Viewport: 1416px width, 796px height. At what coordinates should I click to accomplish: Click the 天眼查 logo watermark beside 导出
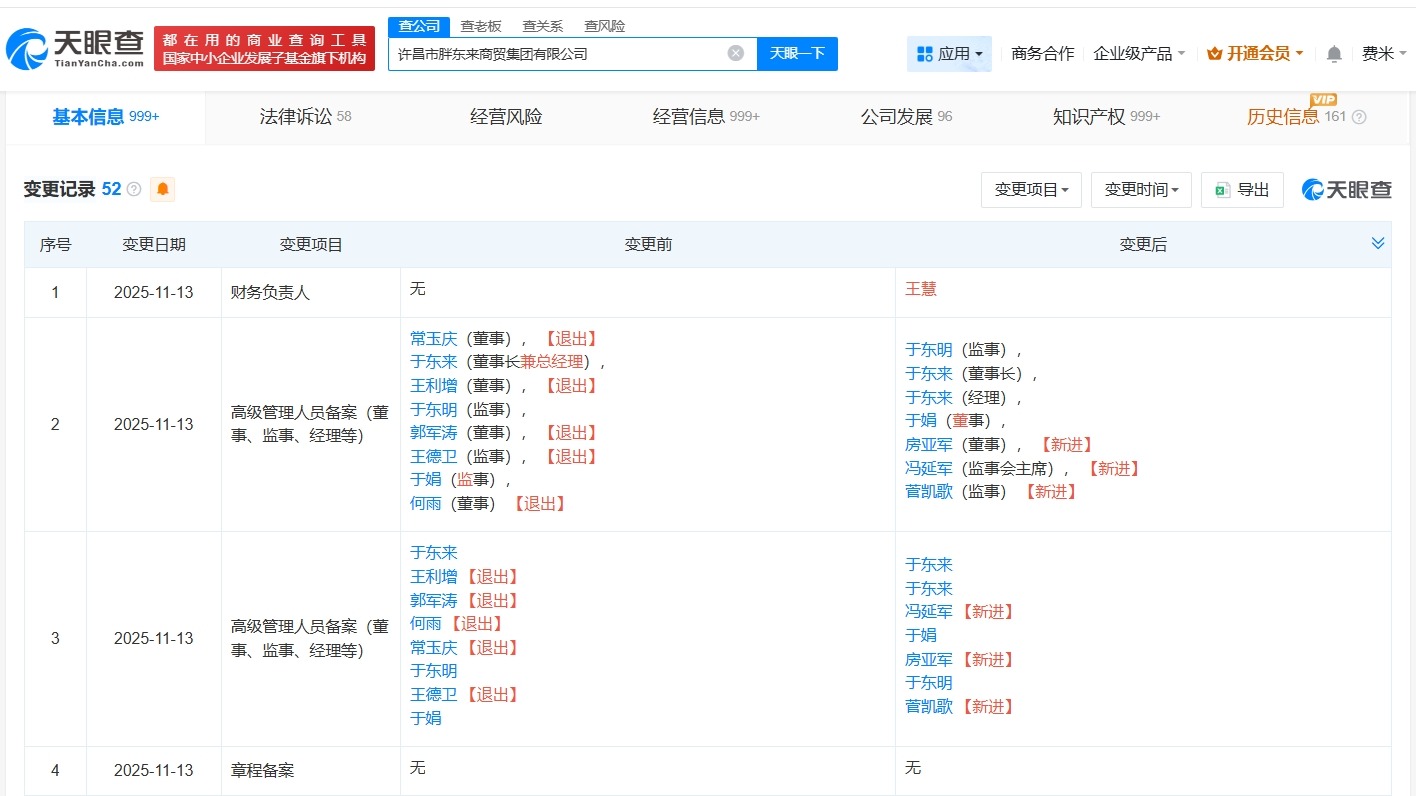[1346, 189]
